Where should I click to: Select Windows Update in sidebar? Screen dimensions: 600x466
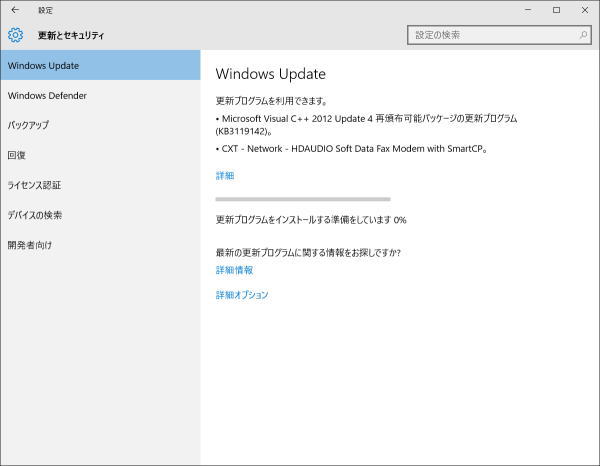(100, 65)
